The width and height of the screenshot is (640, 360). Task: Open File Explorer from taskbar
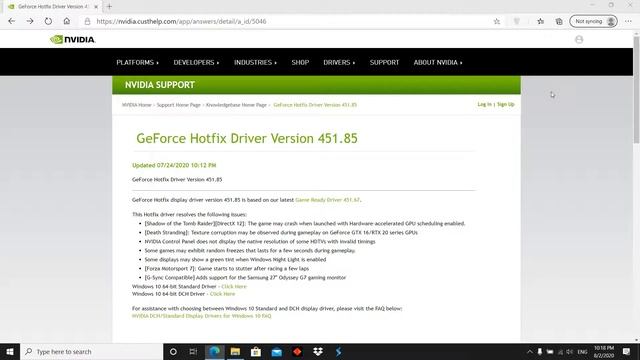[235, 351]
